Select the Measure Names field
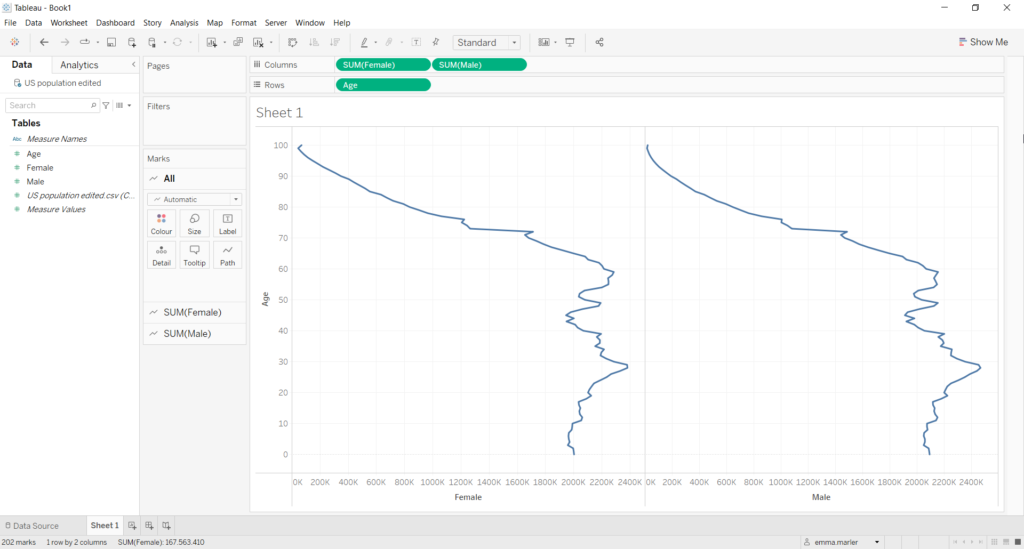Image resolution: width=1024 pixels, height=549 pixels. (x=57, y=139)
